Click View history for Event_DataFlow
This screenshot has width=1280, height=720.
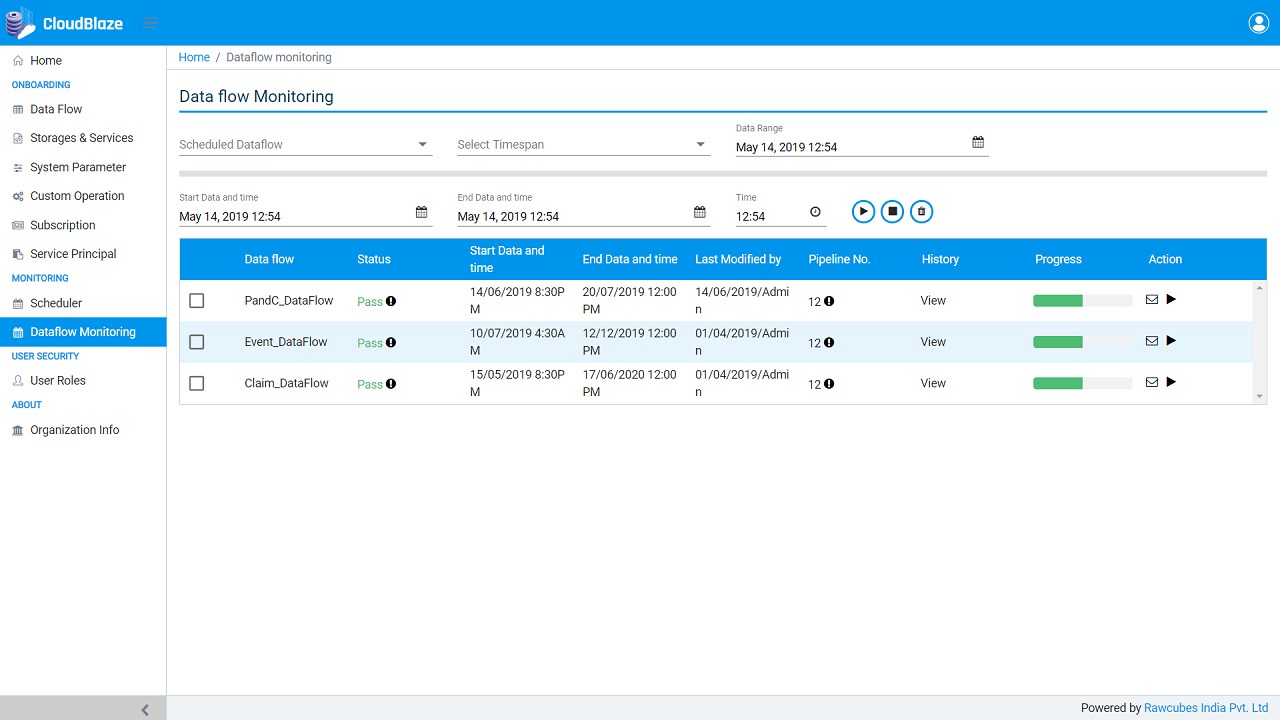click(x=933, y=342)
